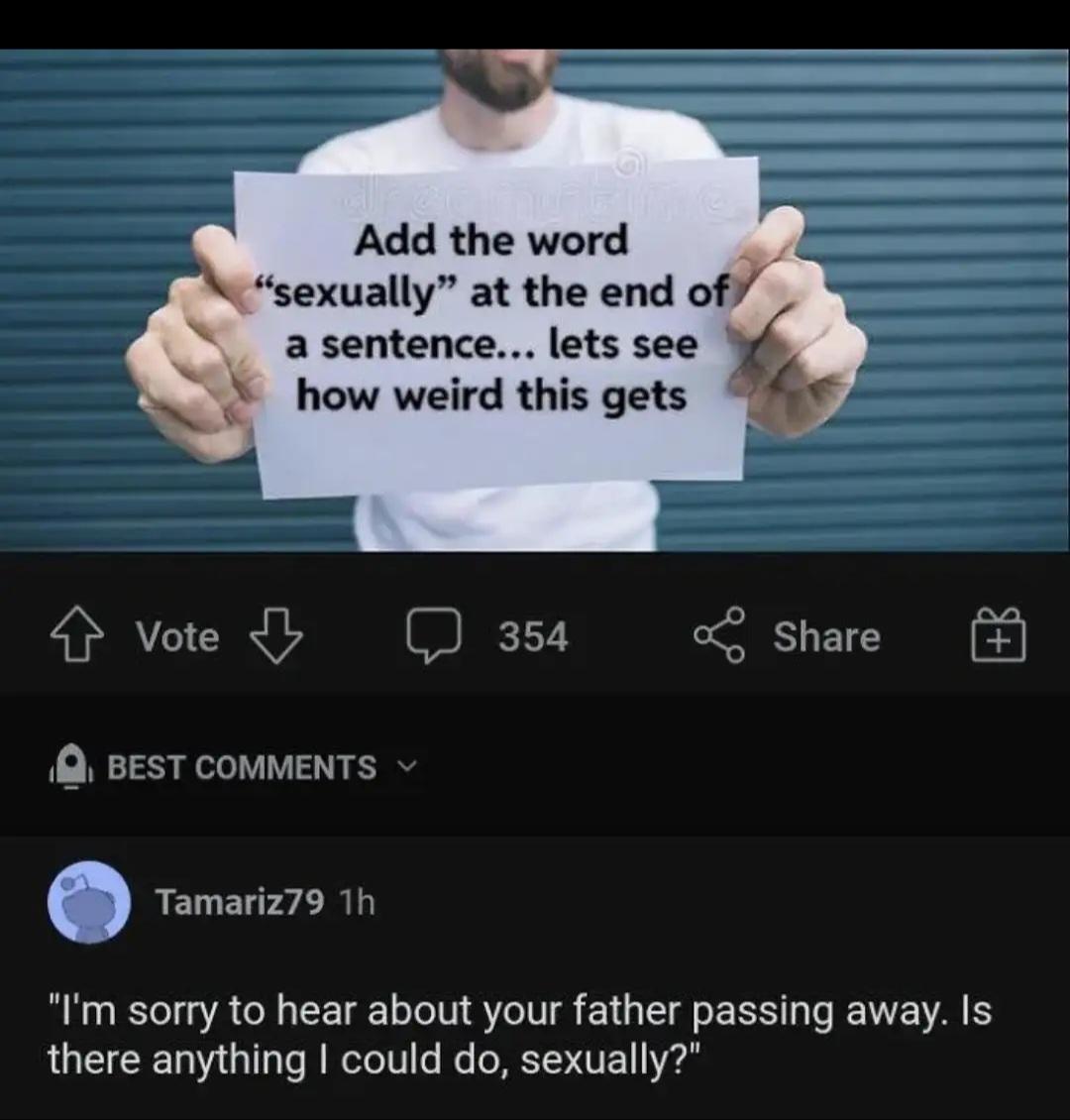Open the Best Comments sorting menu

[x=242, y=767]
